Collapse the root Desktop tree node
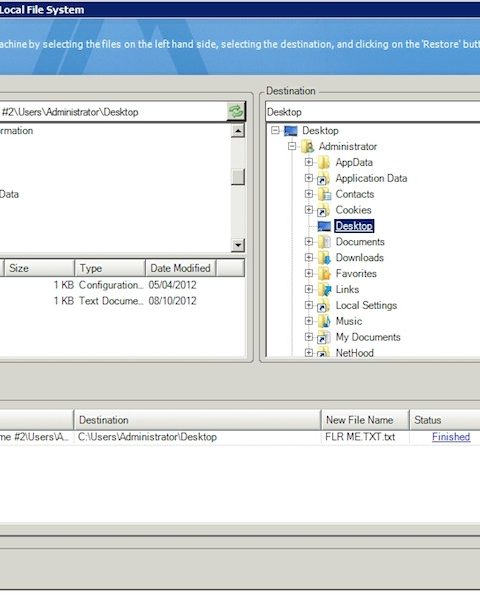The image size is (480, 594). [x=275, y=130]
